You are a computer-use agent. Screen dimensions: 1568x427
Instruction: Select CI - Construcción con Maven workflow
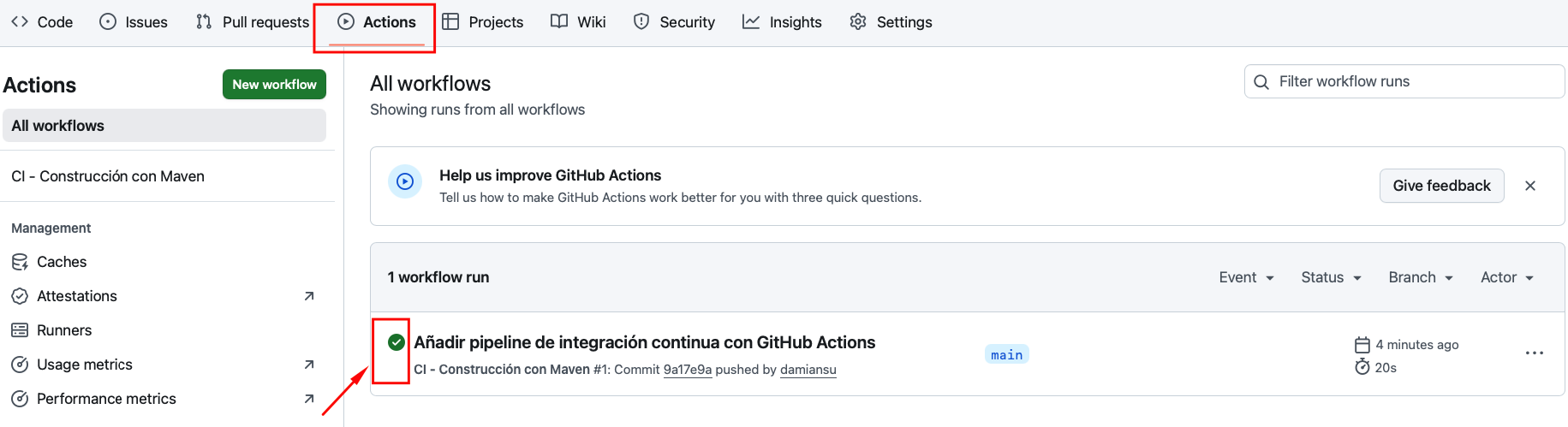[108, 176]
